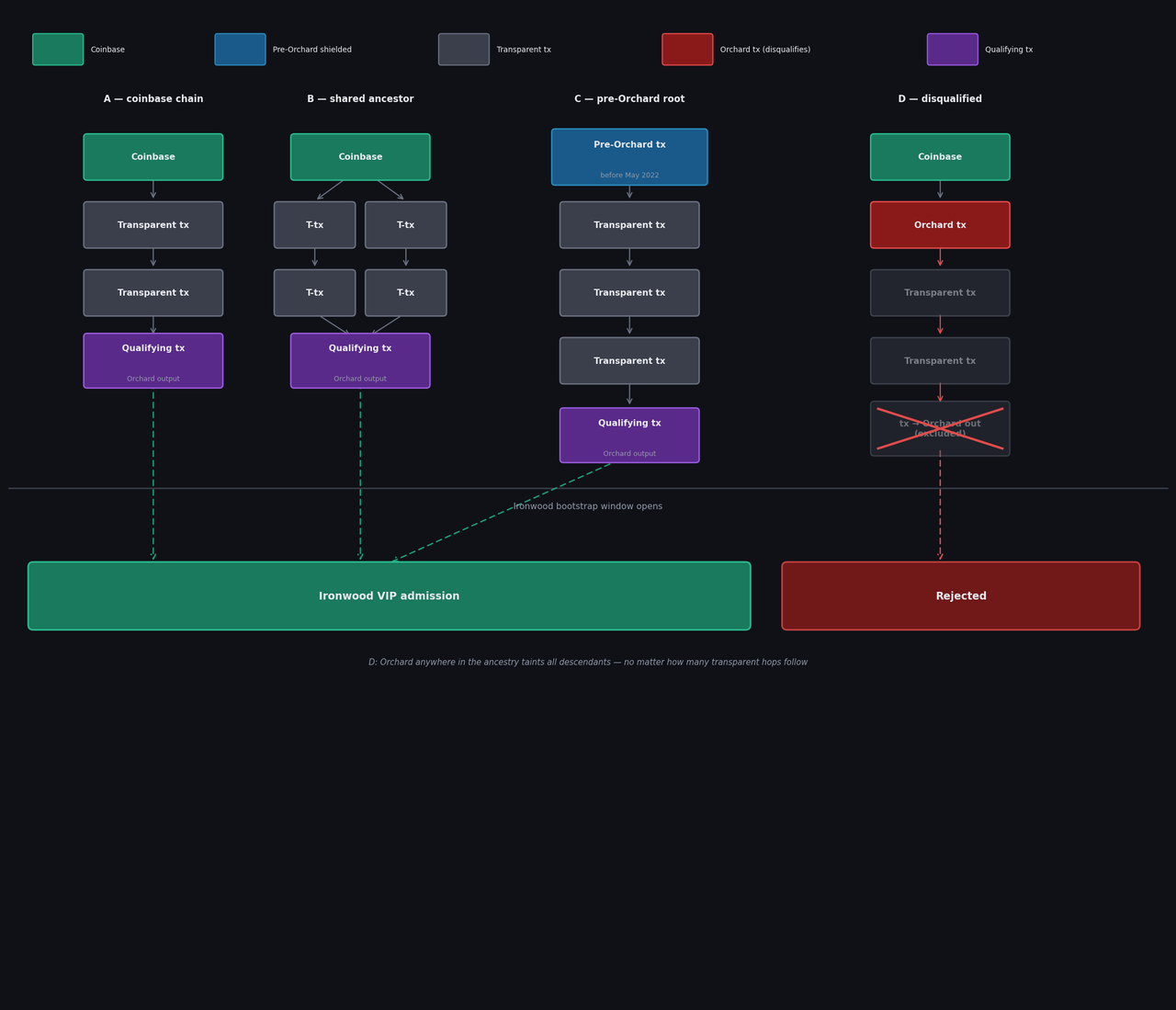The image size is (1176, 1010).
Task: Click 'Orchard output' sublabel in chain C
Action: 629,454
